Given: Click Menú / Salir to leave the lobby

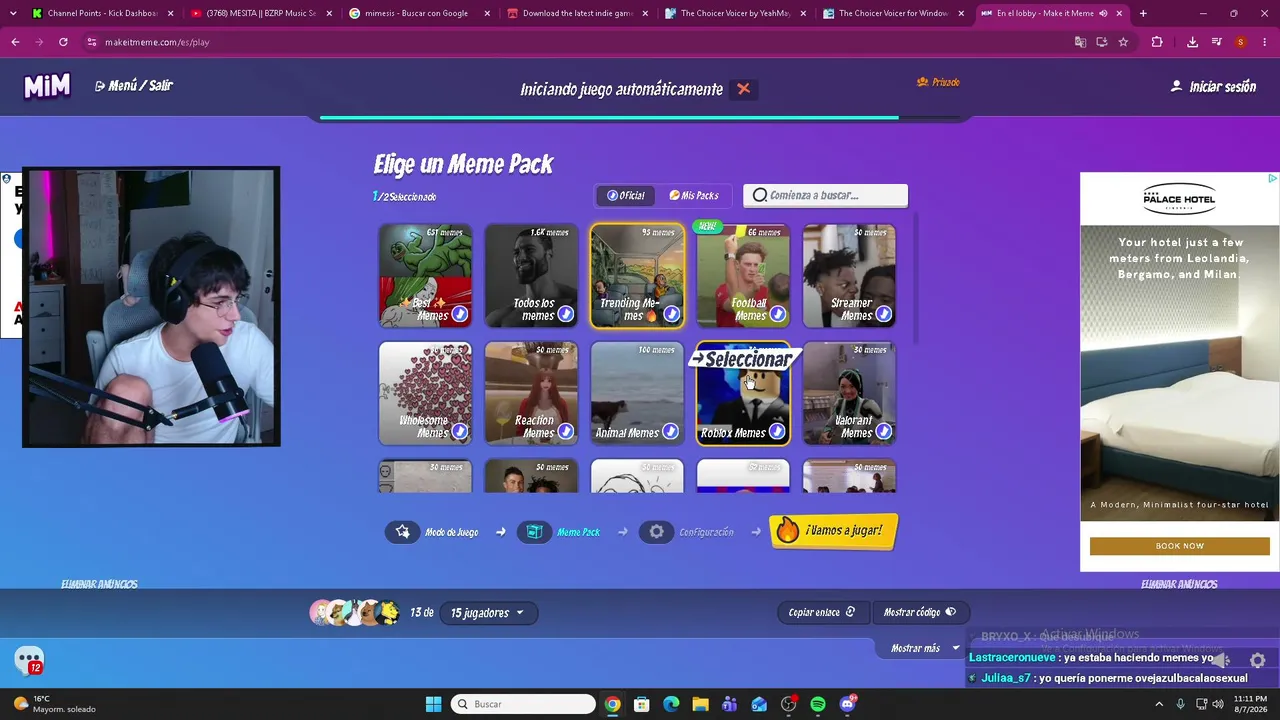Looking at the screenshot, I should tap(134, 86).
